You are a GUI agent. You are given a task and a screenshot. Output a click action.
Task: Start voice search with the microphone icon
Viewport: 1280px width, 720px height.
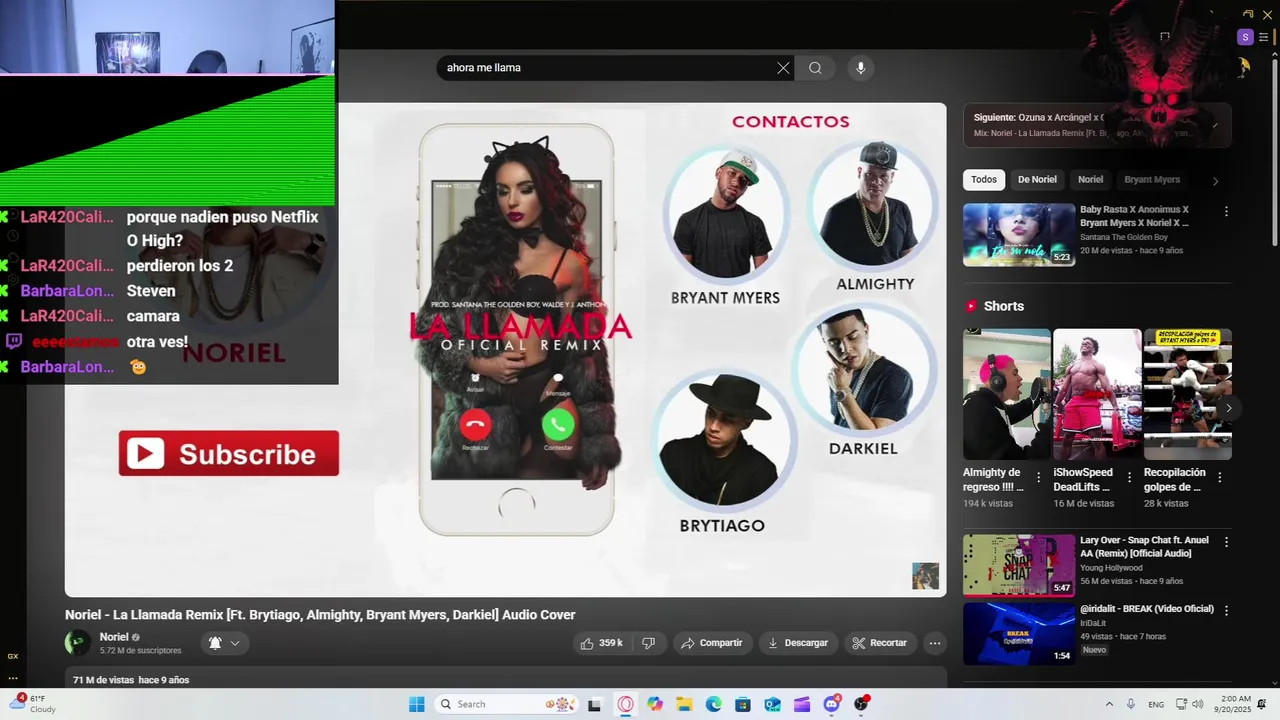pos(860,68)
